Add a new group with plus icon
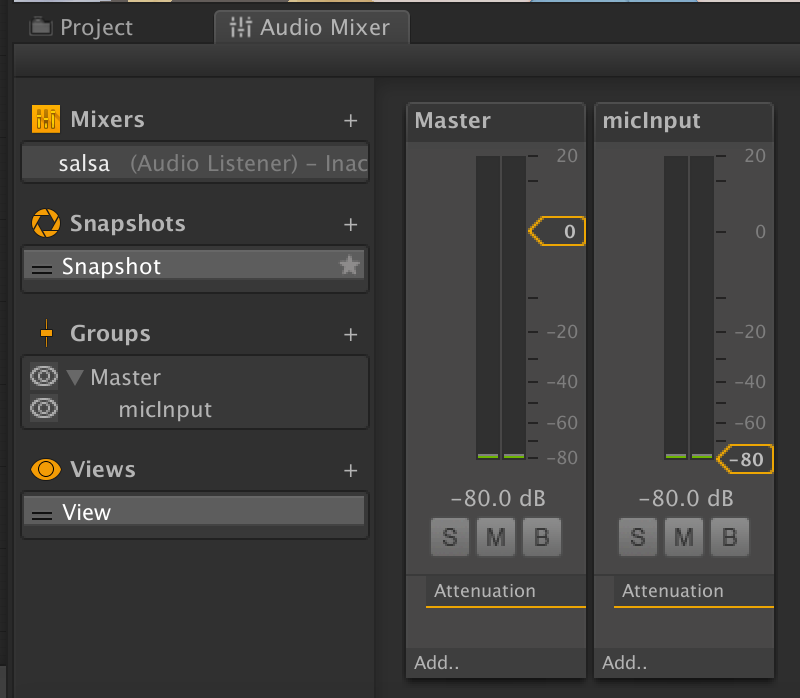The width and height of the screenshot is (800, 698). click(x=350, y=334)
